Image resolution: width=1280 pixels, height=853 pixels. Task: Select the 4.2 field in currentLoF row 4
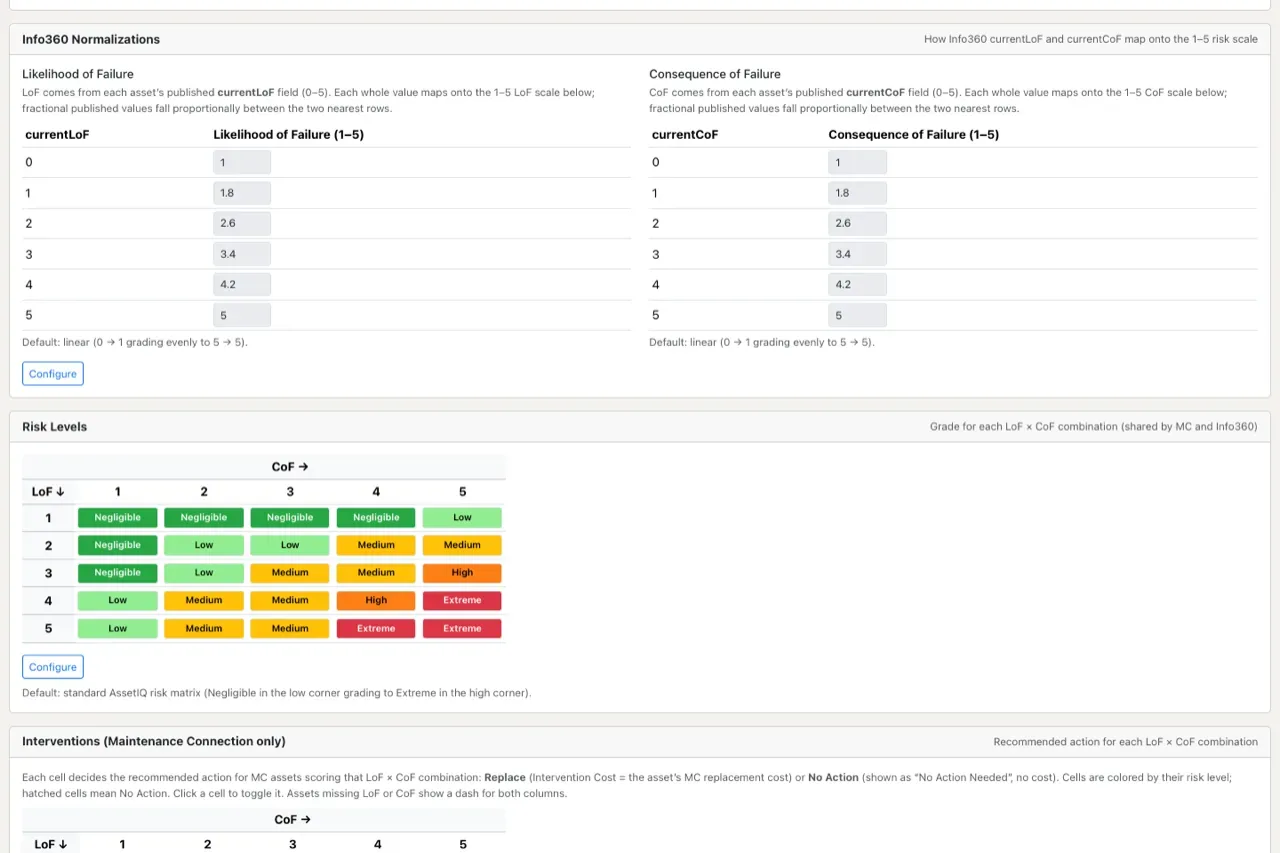tap(242, 284)
